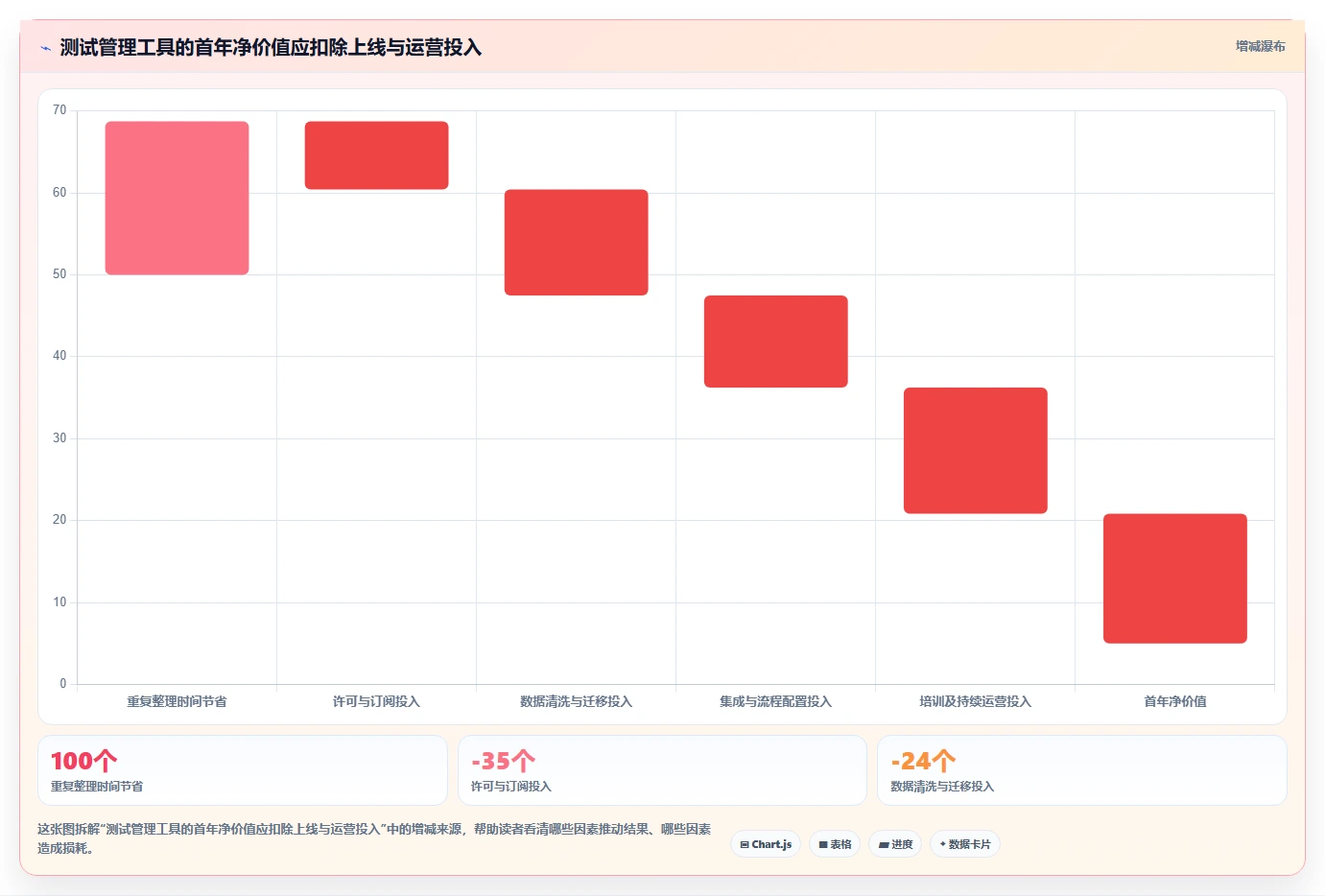The image size is (1325, 896).
Task: Click the chart title text
Action: tap(271, 48)
